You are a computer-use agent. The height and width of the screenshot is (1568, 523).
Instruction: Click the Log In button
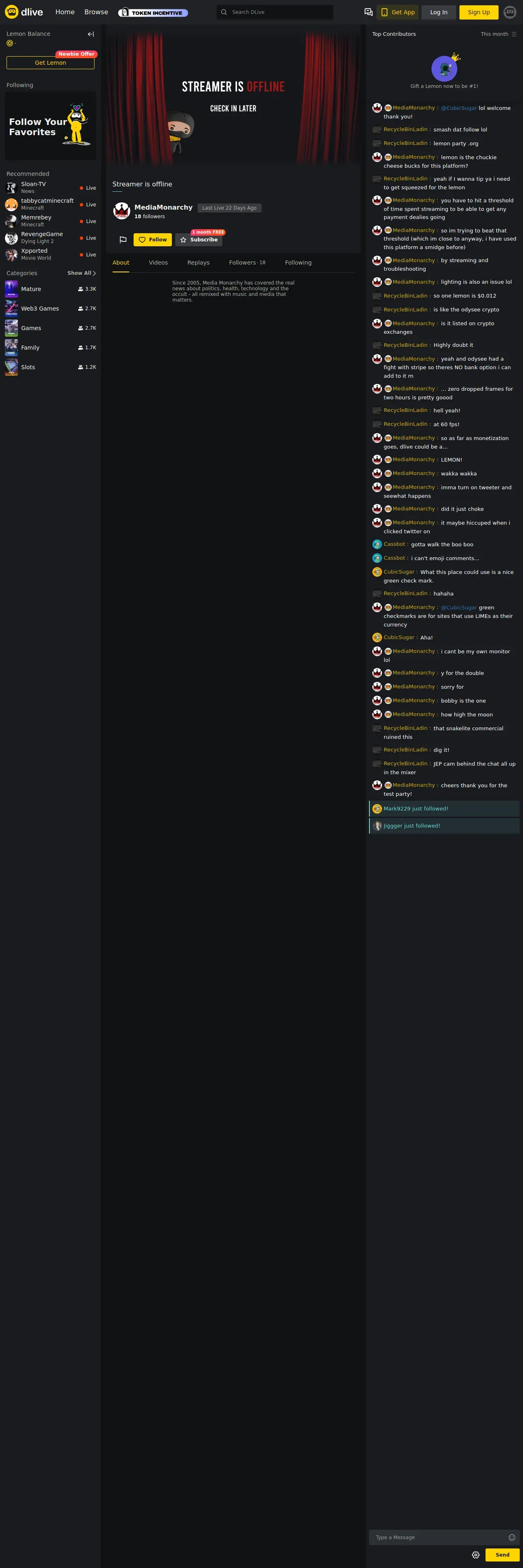(439, 12)
